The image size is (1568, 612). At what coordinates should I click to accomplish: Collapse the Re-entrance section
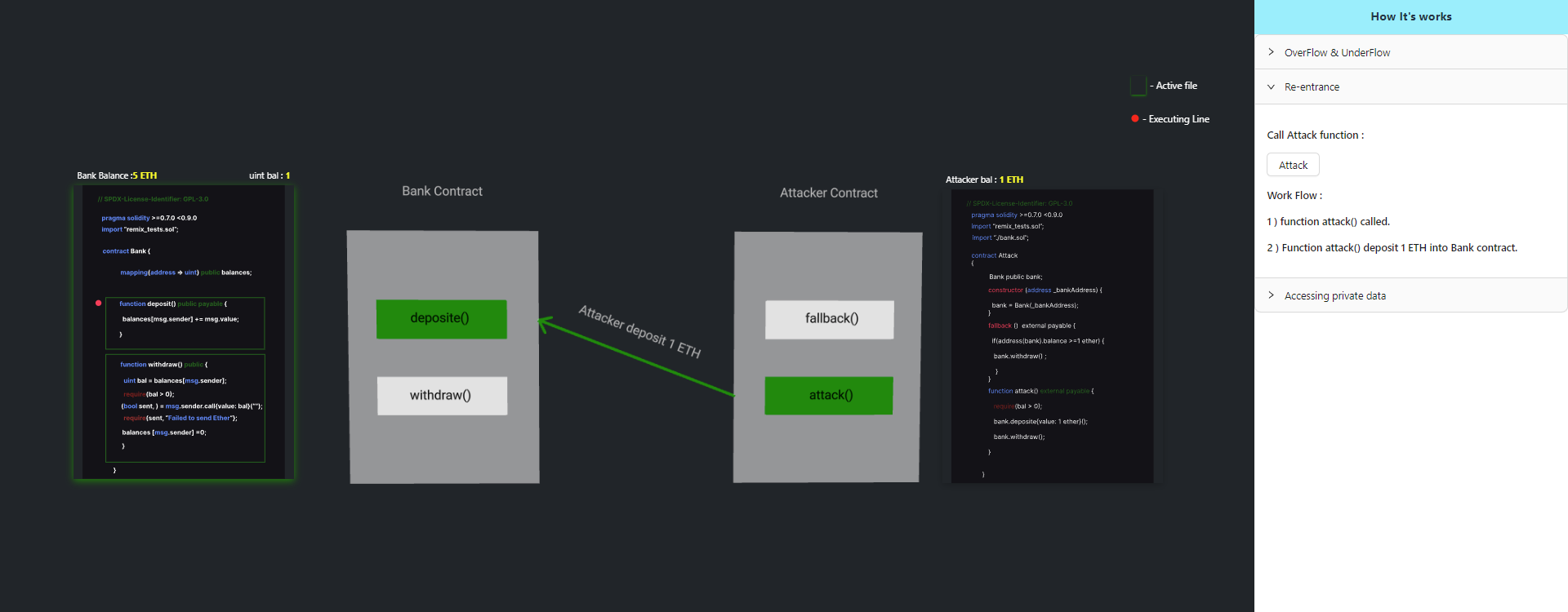(x=1312, y=86)
